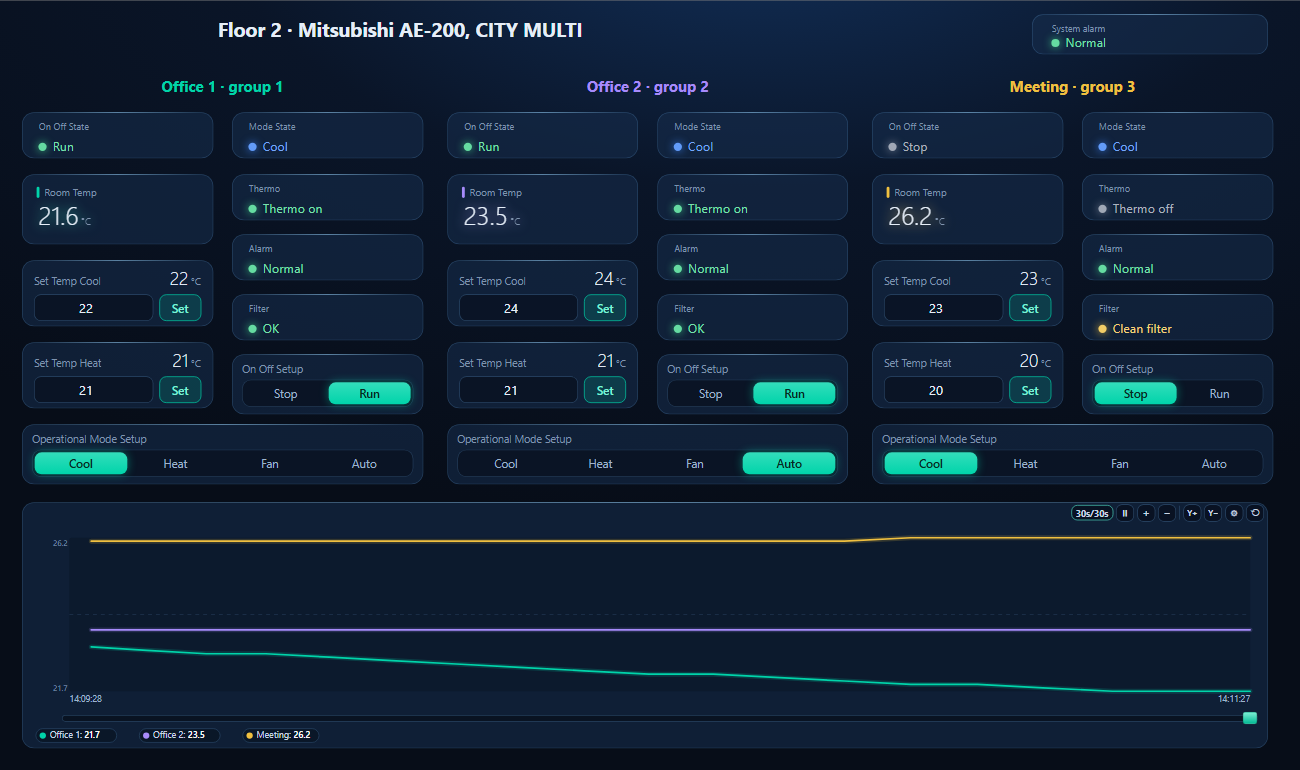
Task: Click the Meeting 'Clean filter' status
Action: point(1142,328)
